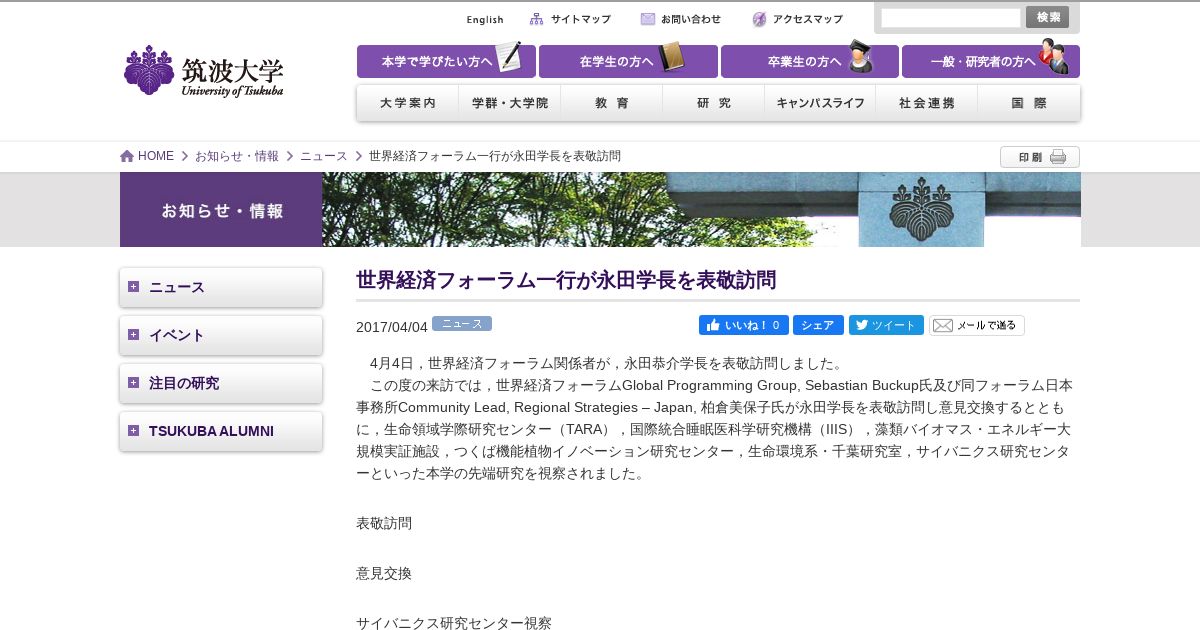Viewport: 1200px width, 630px height.
Task: Click the article title 世界経済フォーラム一行が永田学長を表敬訪問
Action: [566, 280]
